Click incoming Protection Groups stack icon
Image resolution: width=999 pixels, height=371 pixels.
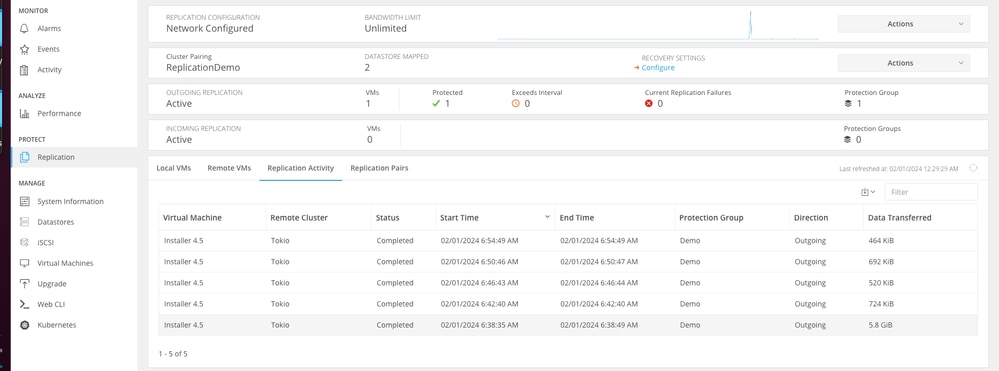[847, 140]
